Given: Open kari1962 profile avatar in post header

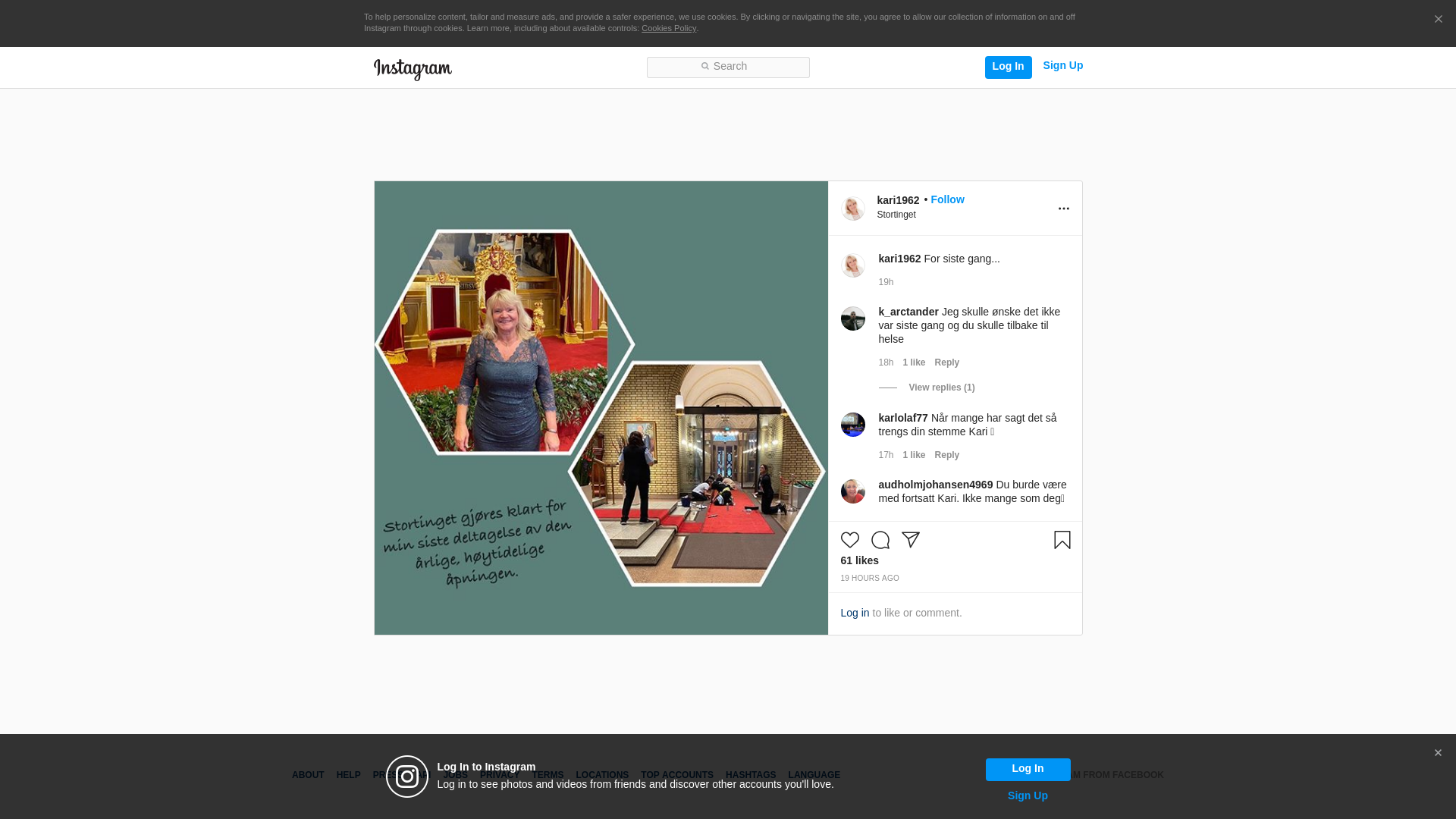Looking at the screenshot, I should point(852,208).
